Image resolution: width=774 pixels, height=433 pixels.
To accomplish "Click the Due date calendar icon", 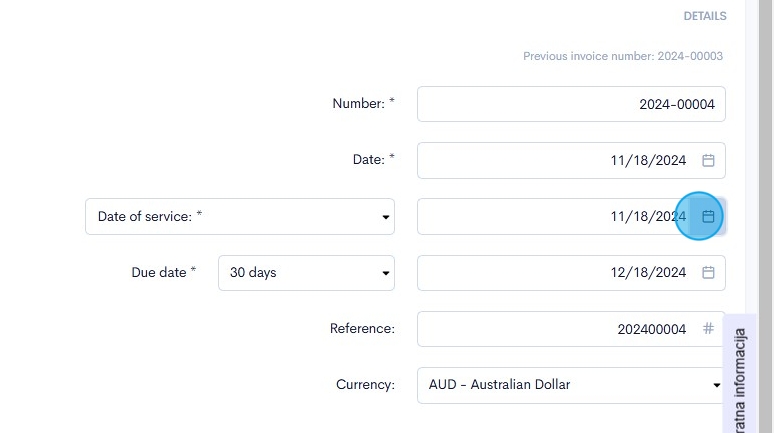I will (708, 272).
